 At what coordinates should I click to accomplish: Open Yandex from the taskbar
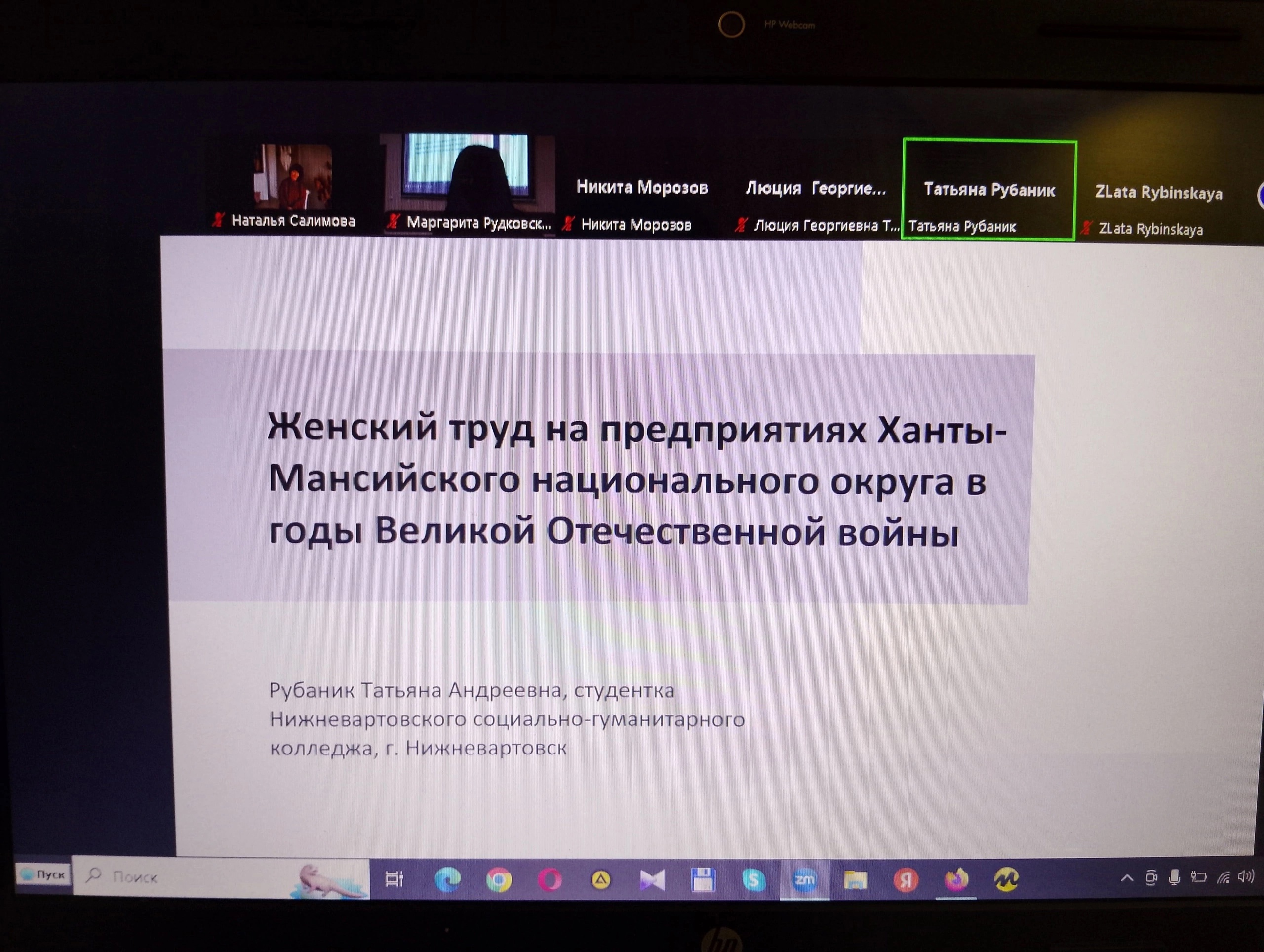(x=906, y=880)
